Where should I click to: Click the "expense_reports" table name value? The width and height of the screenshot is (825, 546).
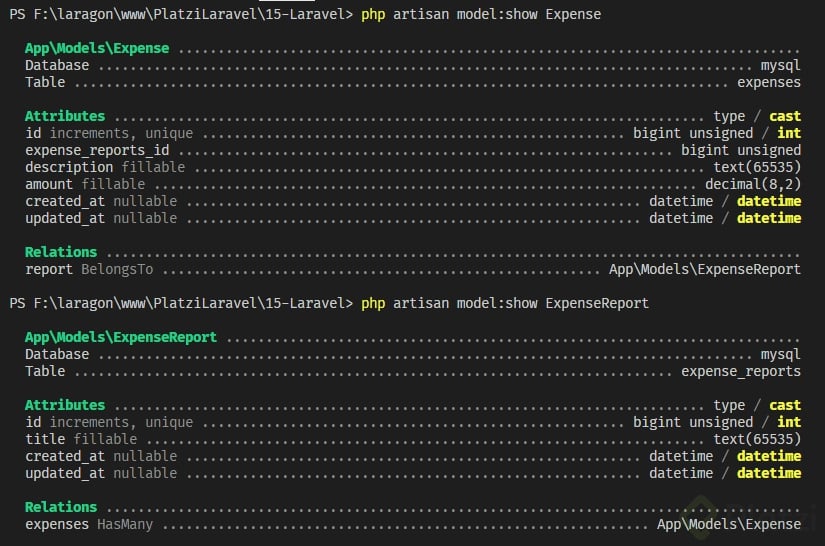[740, 371]
